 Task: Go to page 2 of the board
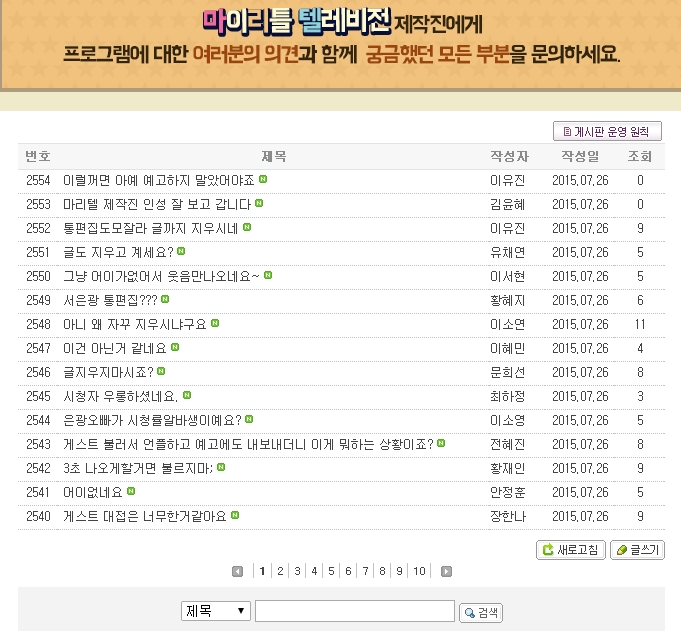[280, 571]
